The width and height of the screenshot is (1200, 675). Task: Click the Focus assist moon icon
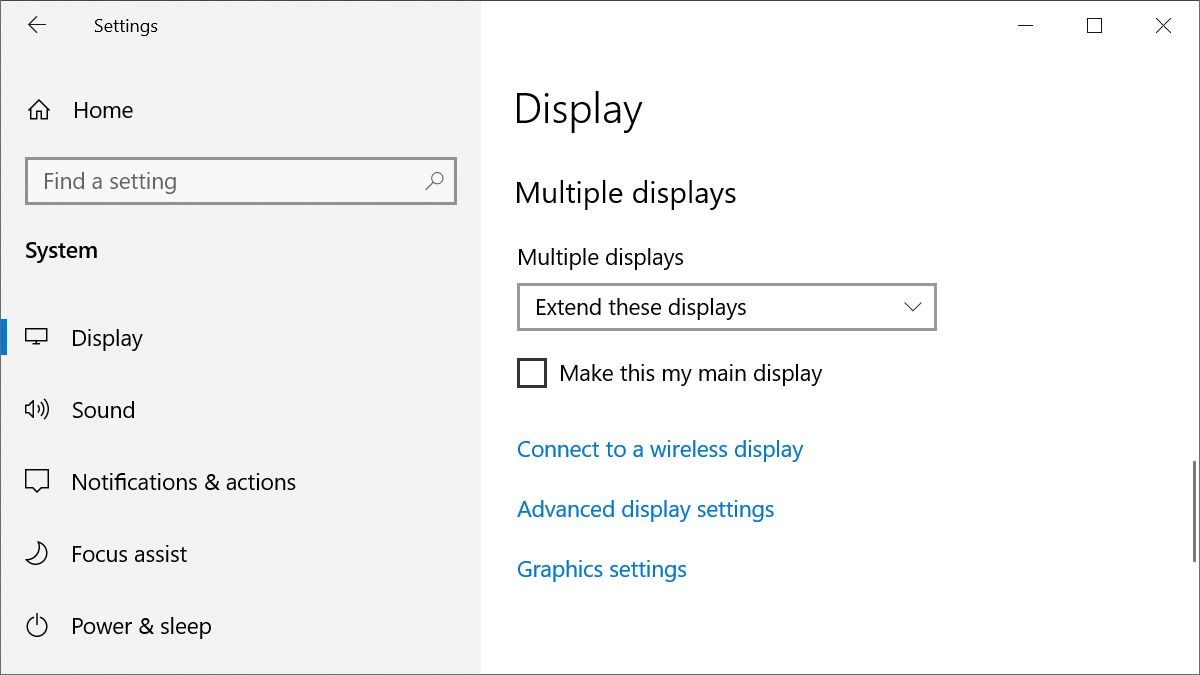pyautogui.click(x=37, y=553)
